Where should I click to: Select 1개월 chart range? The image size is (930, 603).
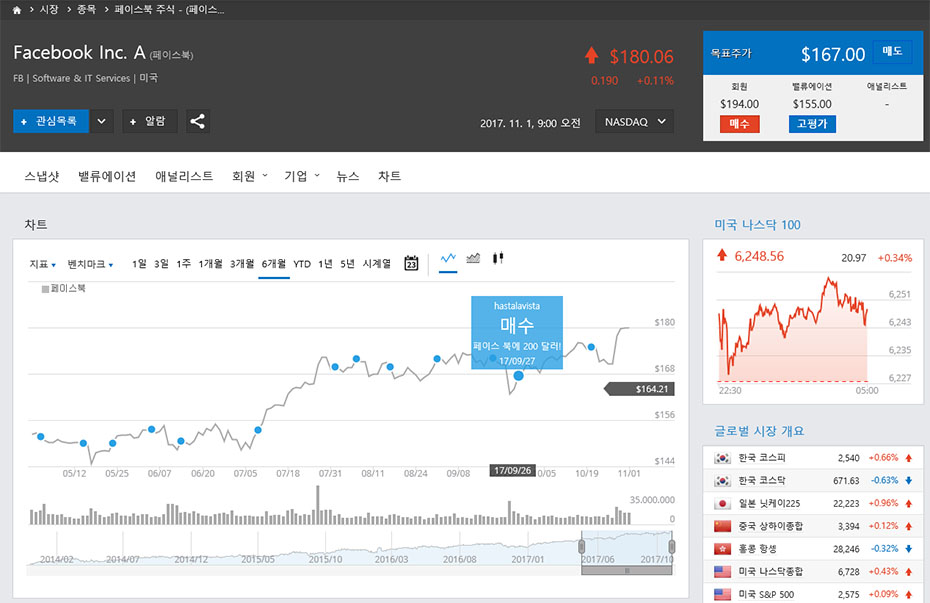coord(210,264)
